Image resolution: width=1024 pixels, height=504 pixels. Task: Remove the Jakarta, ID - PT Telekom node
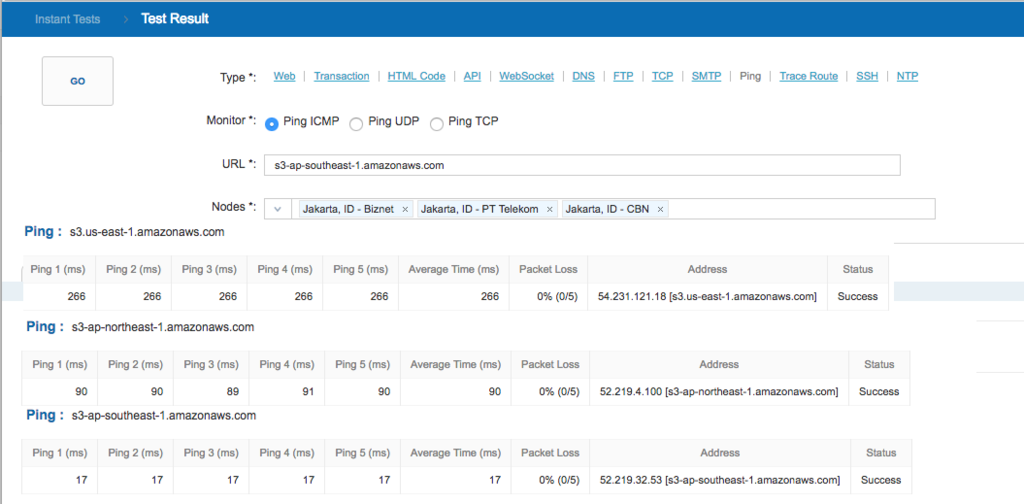(550, 210)
